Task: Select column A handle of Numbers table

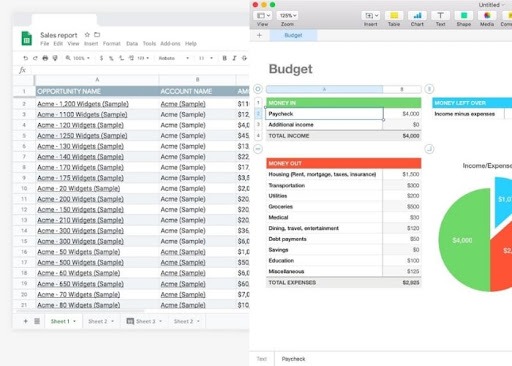Action: [x=324, y=89]
